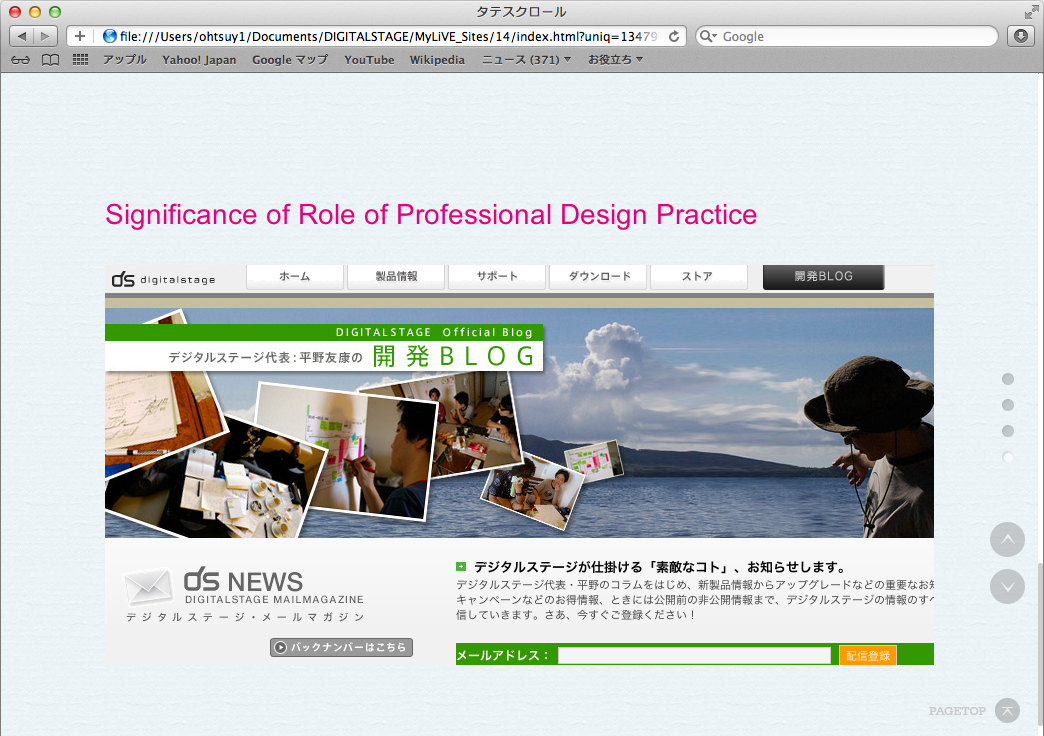The height and width of the screenshot is (736, 1044).
Task: Select first page indicator dot
Action: tap(1008, 379)
